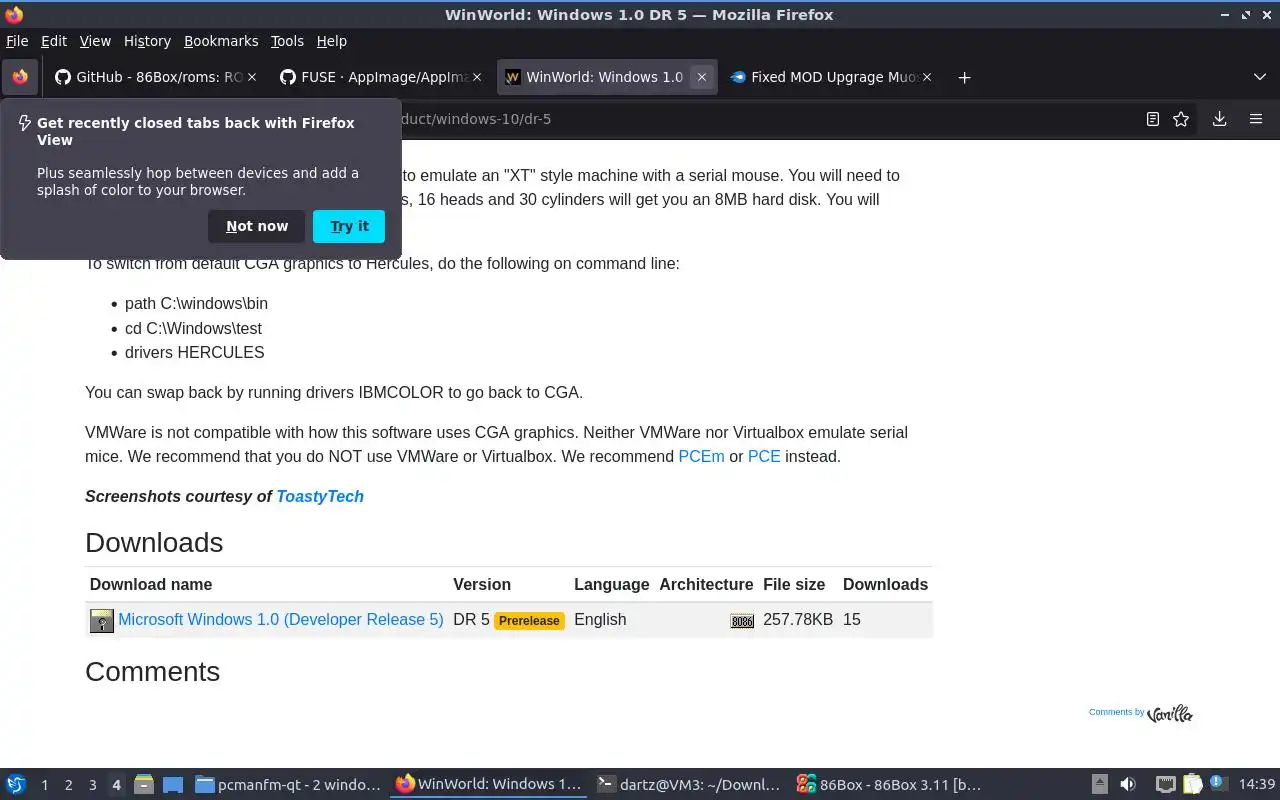Viewport: 1280px width, 800px height.
Task: Switch to virtual desktop 2
Action: (x=69, y=785)
